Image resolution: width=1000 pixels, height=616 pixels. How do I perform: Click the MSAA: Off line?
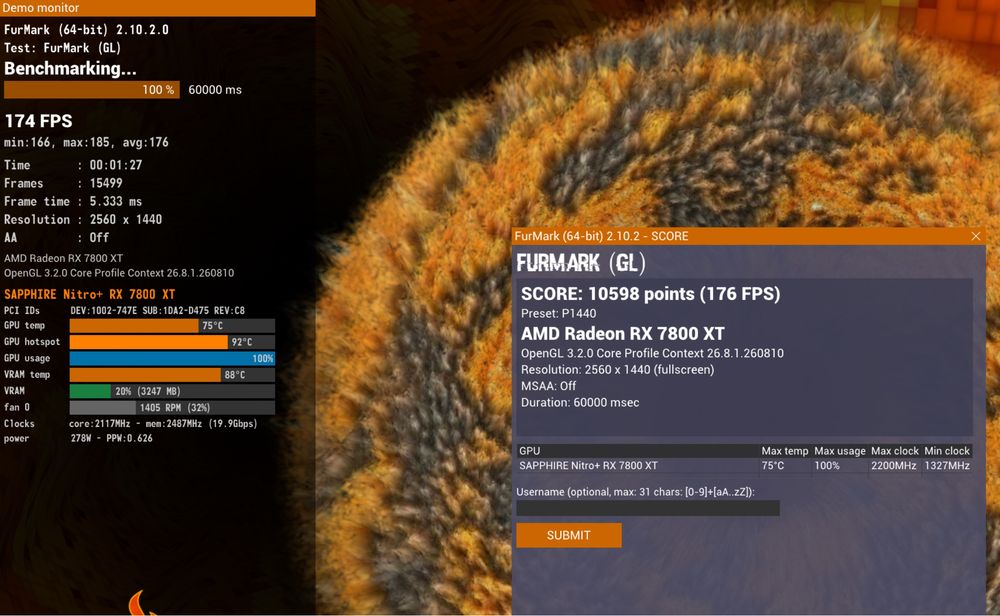pos(548,386)
